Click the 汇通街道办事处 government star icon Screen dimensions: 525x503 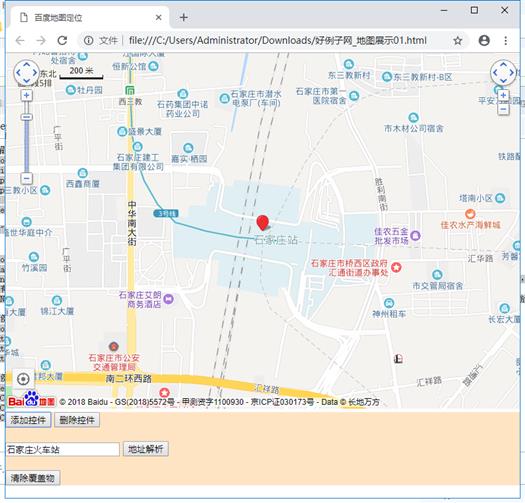(x=396, y=267)
